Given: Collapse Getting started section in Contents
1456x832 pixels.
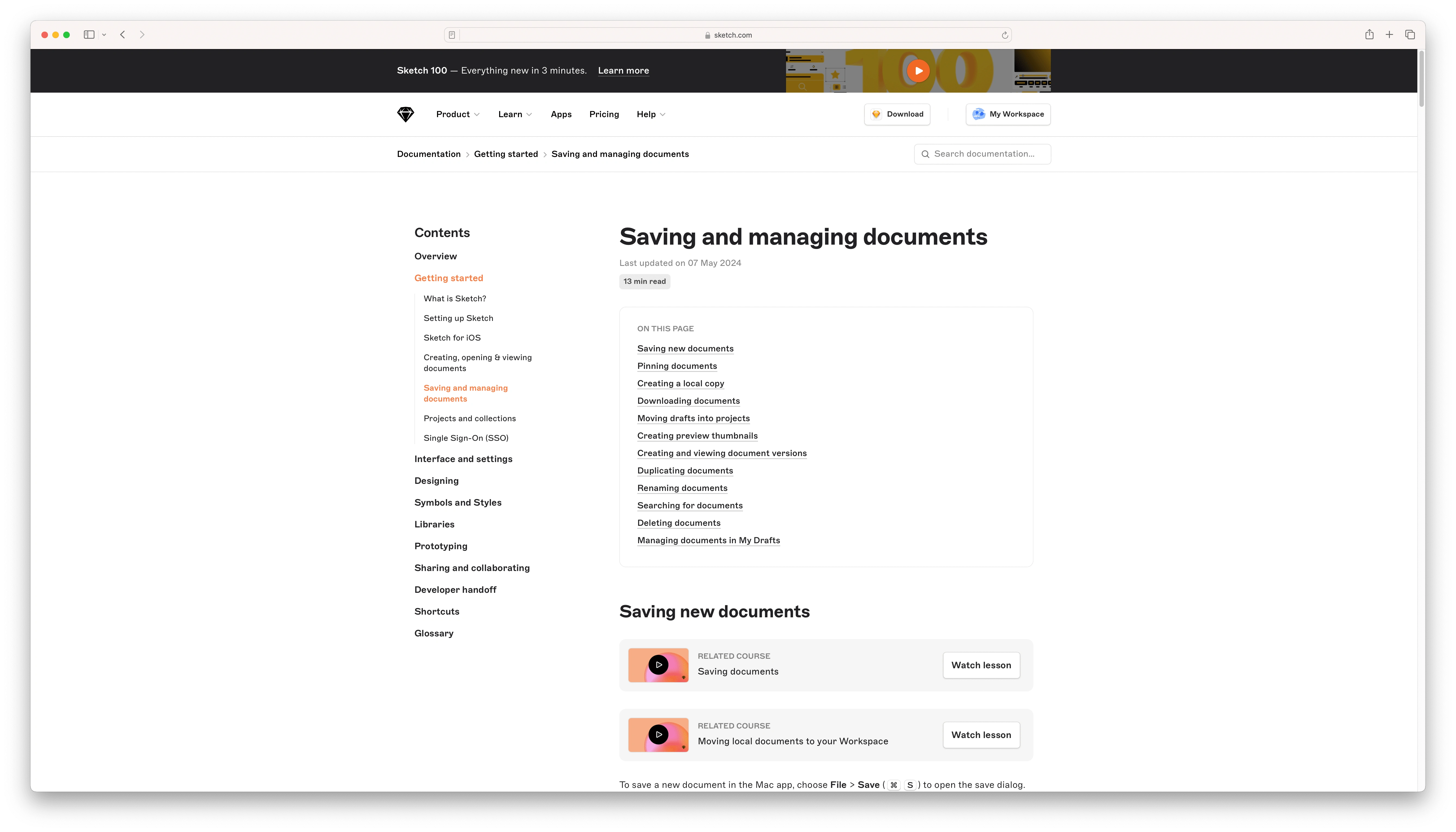Looking at the screenshot, I should [448, 278].
